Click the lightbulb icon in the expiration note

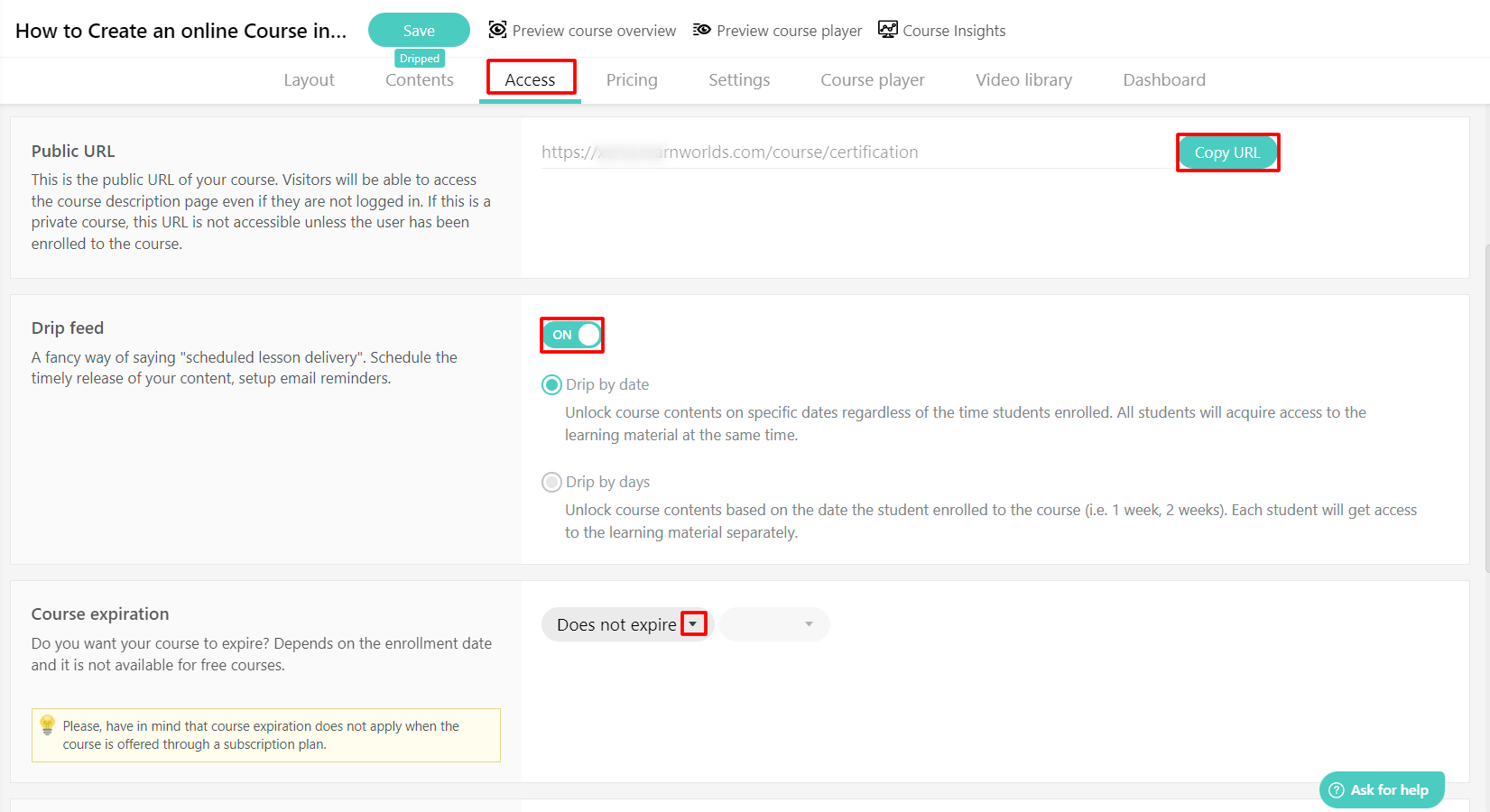(x=47, y=725)
